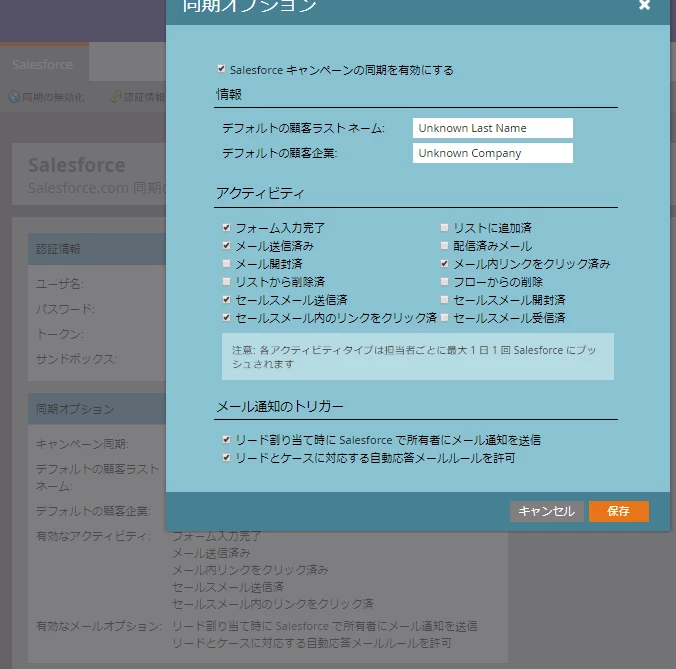Viewport: 676px width, 669px height.
Task: Enable 配信済みメール activity checkbox
Action: tap(444, 246)
